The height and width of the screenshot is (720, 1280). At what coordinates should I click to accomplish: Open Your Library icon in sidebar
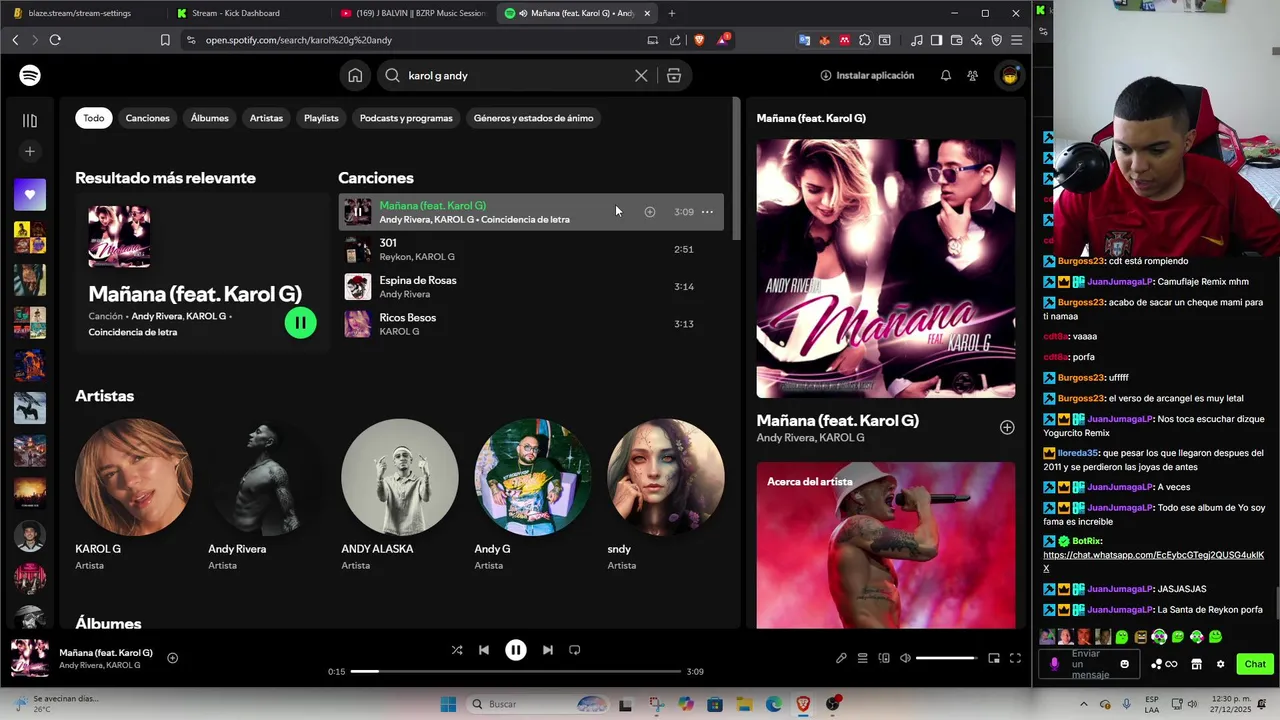tap(30, 121)
